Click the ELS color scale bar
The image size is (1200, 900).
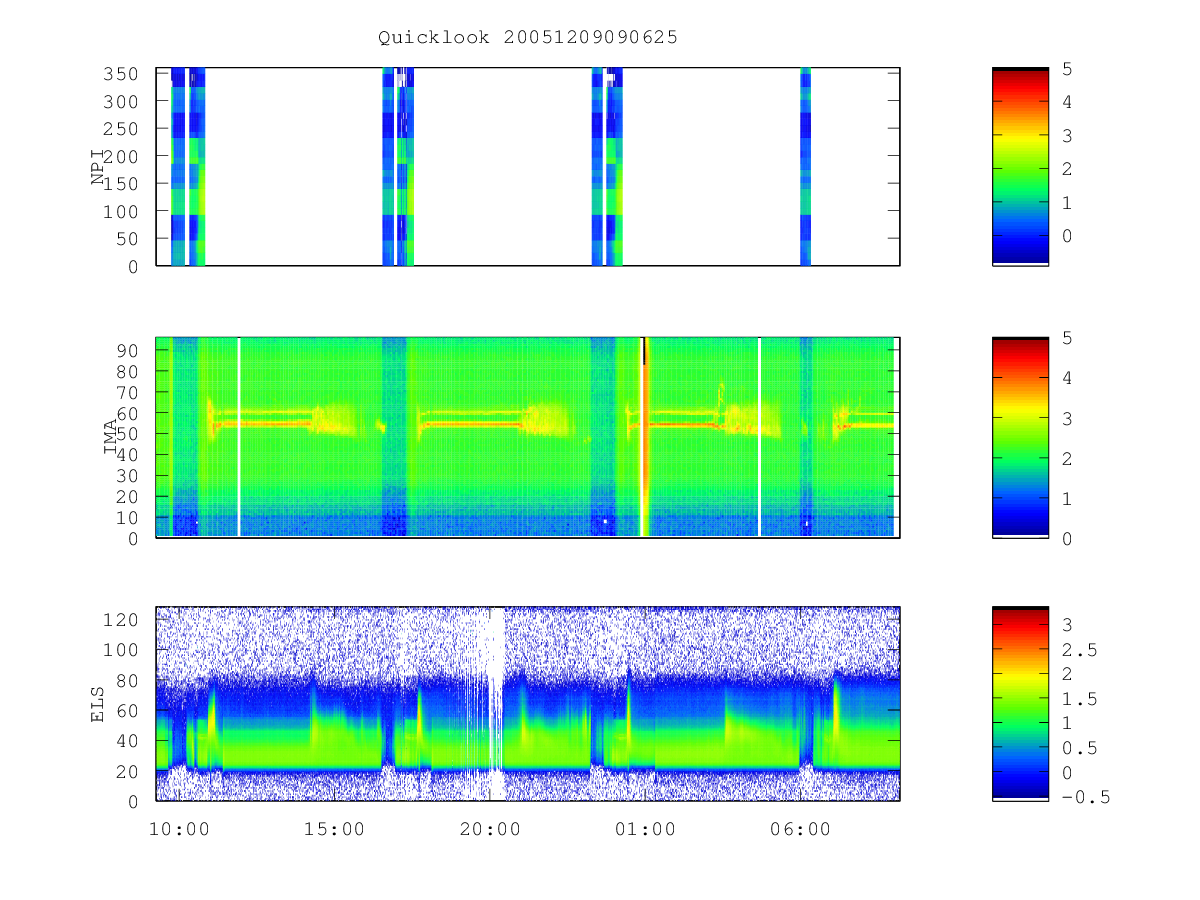(x=1020, y=703)
